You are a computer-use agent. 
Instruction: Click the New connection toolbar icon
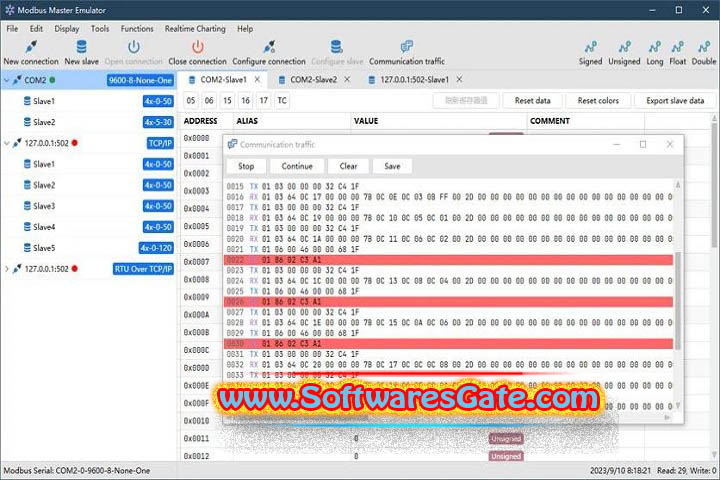pos(31,47)
